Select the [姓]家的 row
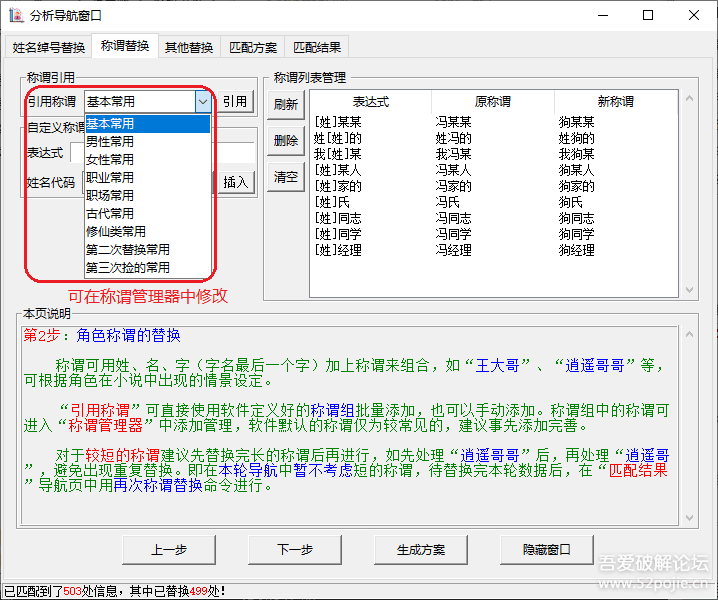Image resolution: width=718 pixels, height=600 pixels. [x=494, y=186]
